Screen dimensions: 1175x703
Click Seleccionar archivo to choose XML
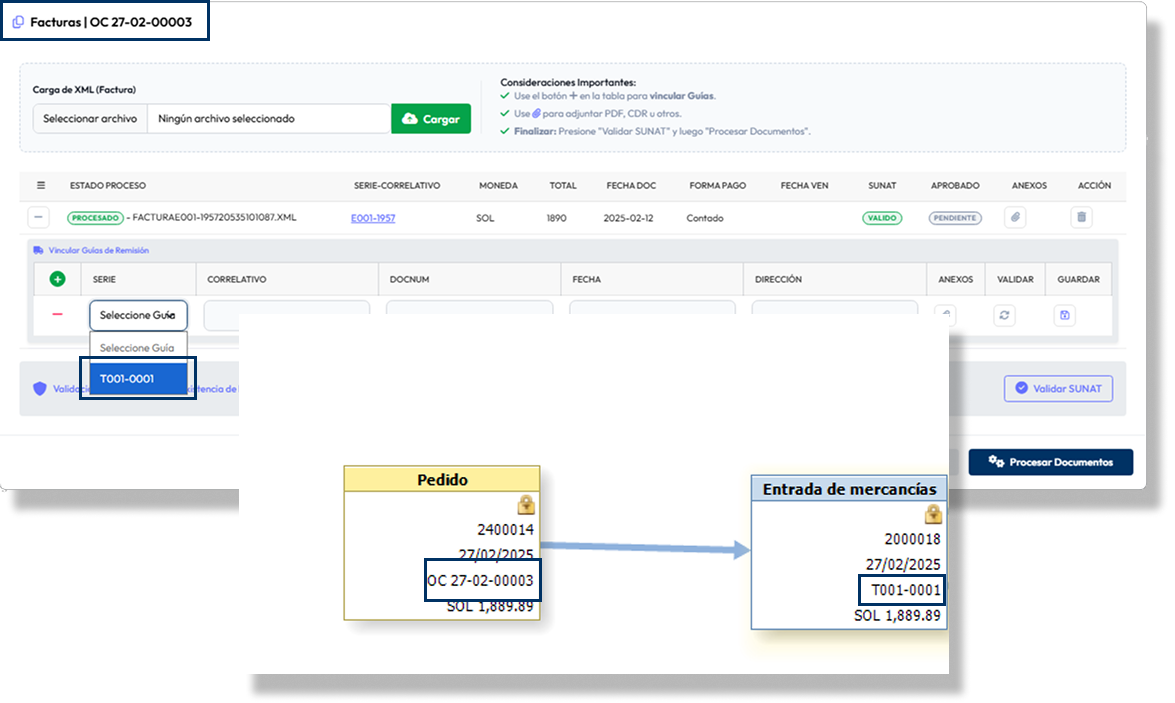(90, 119)
